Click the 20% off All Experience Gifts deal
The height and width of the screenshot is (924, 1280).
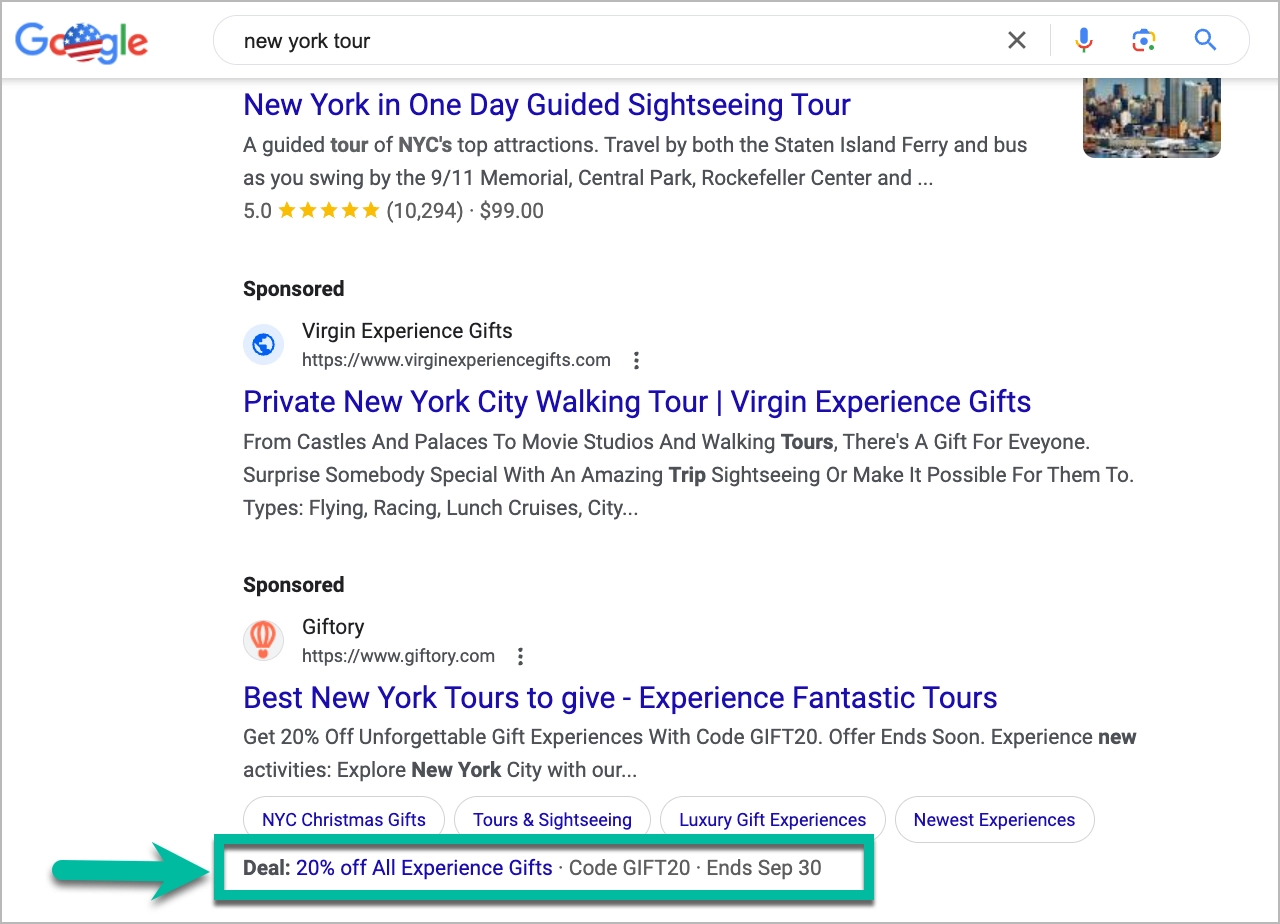click(423, 868)
